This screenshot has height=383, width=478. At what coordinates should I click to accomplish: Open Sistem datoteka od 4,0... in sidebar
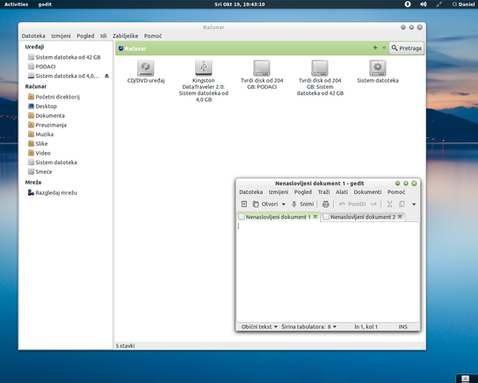point(63,76)
